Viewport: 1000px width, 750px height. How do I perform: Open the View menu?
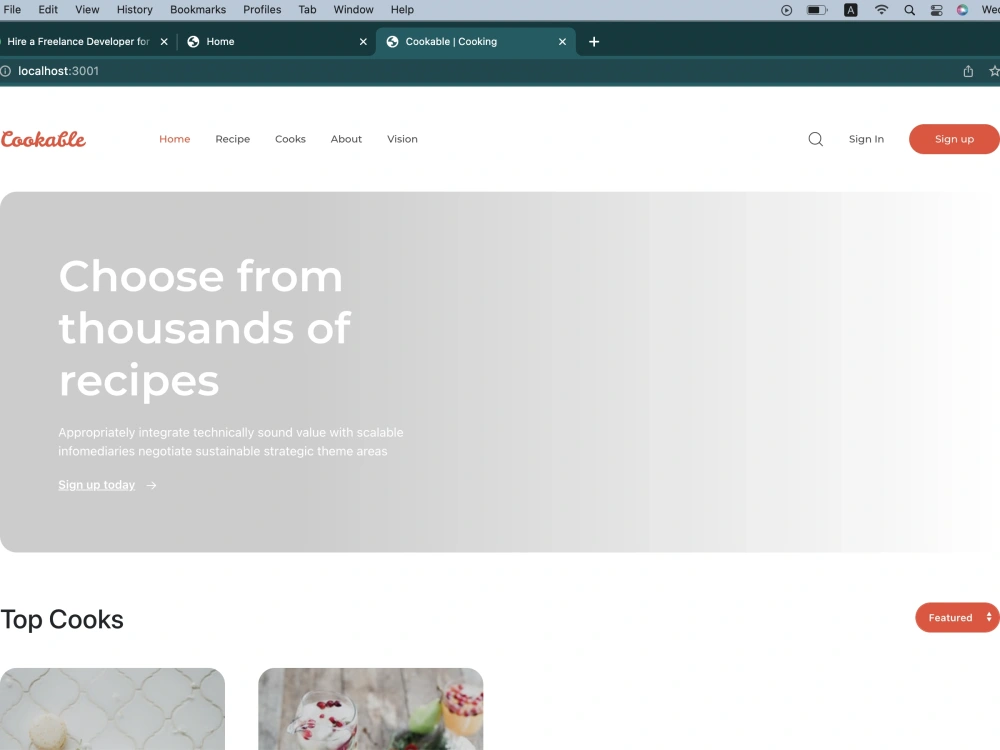pos(87,10)
